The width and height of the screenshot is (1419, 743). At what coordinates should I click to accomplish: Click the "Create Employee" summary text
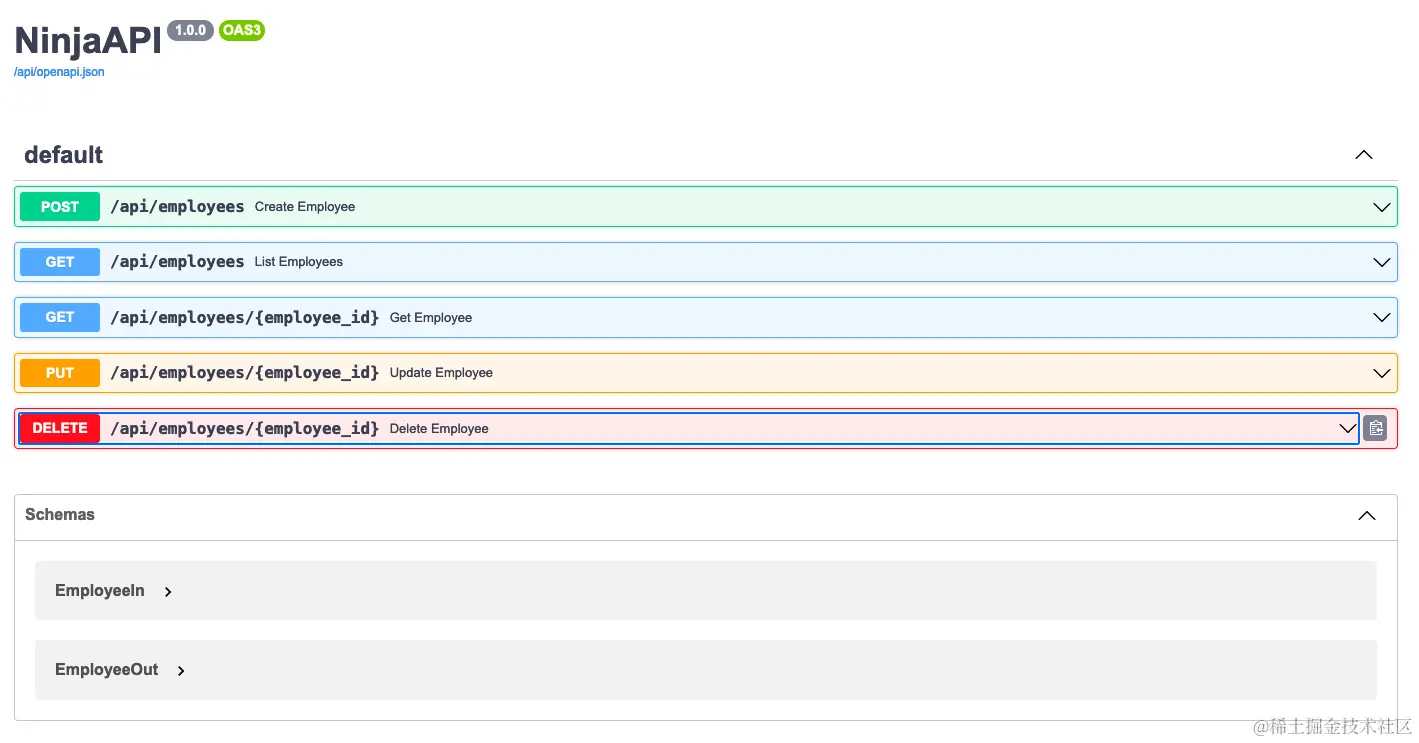305,207
